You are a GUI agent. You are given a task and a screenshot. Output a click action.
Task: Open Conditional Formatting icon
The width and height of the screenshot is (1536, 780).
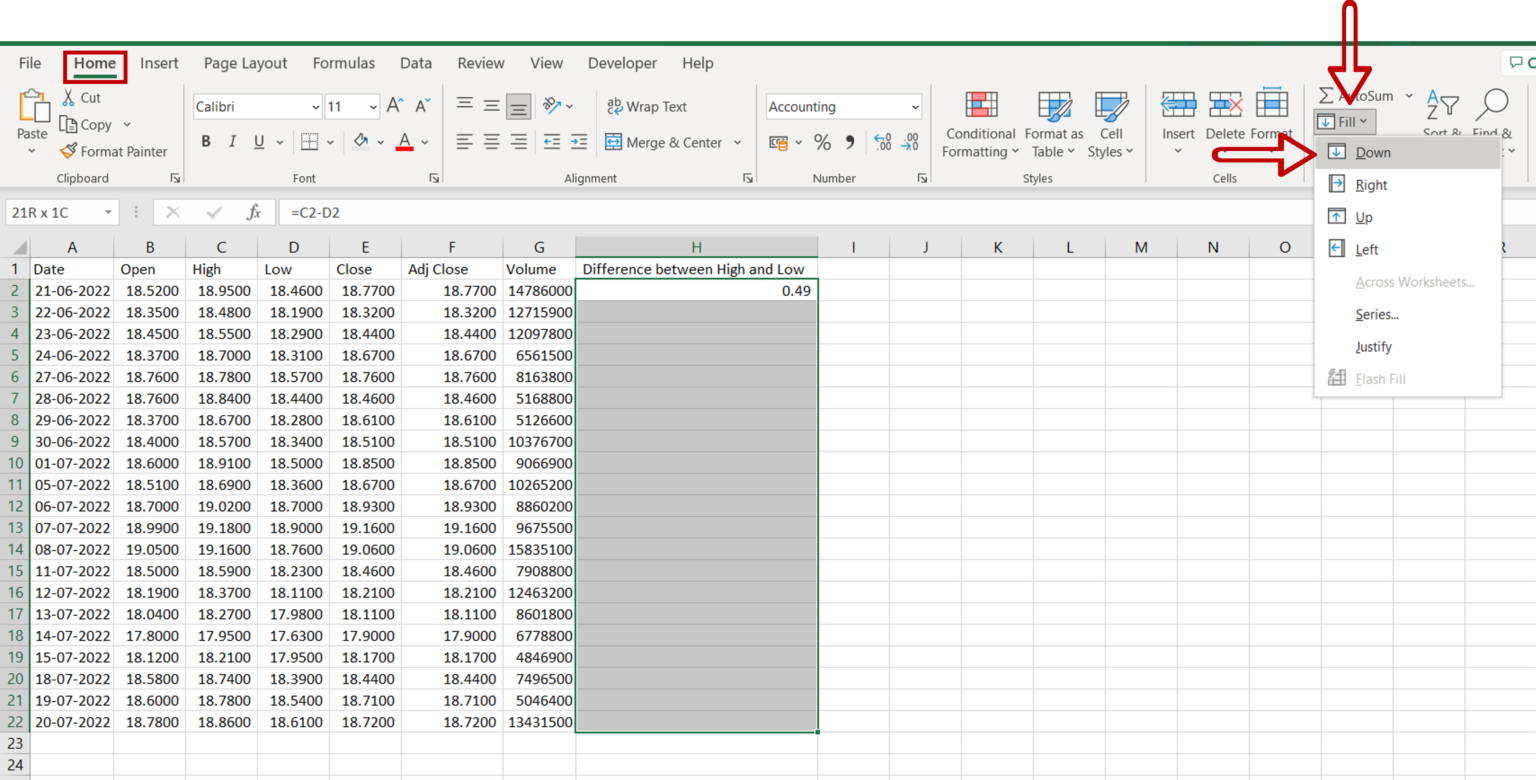pos(981,106)
